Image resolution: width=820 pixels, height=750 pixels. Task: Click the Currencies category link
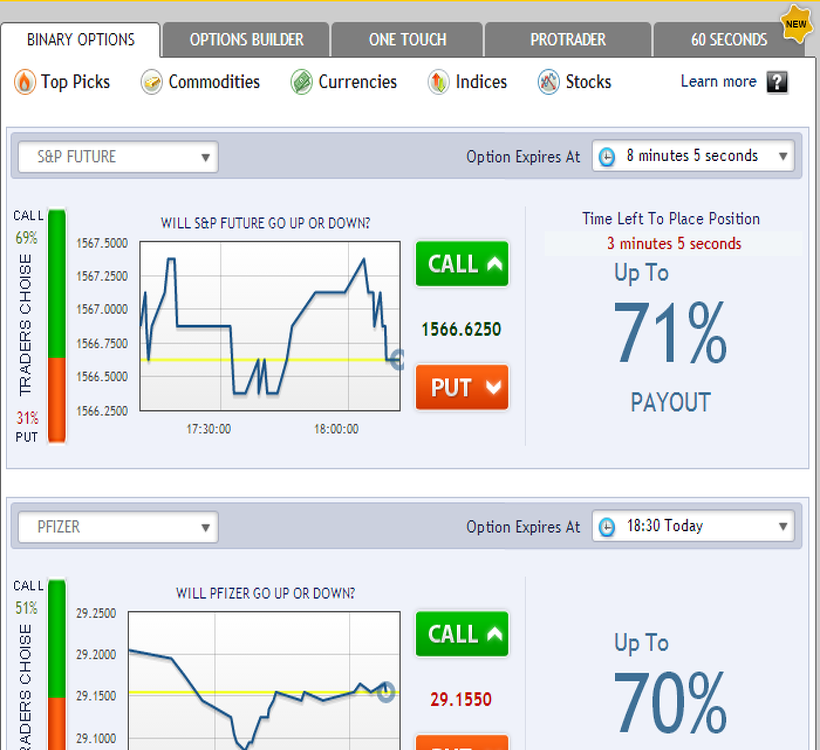(x=358, y=82)
